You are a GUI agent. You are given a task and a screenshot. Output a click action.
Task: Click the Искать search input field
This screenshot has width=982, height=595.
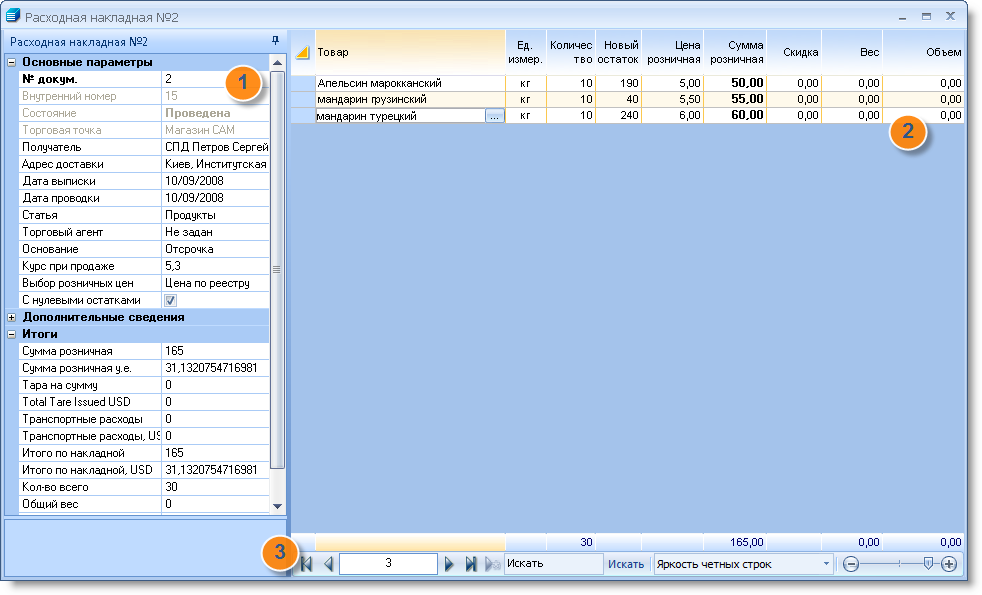[554, 564]
